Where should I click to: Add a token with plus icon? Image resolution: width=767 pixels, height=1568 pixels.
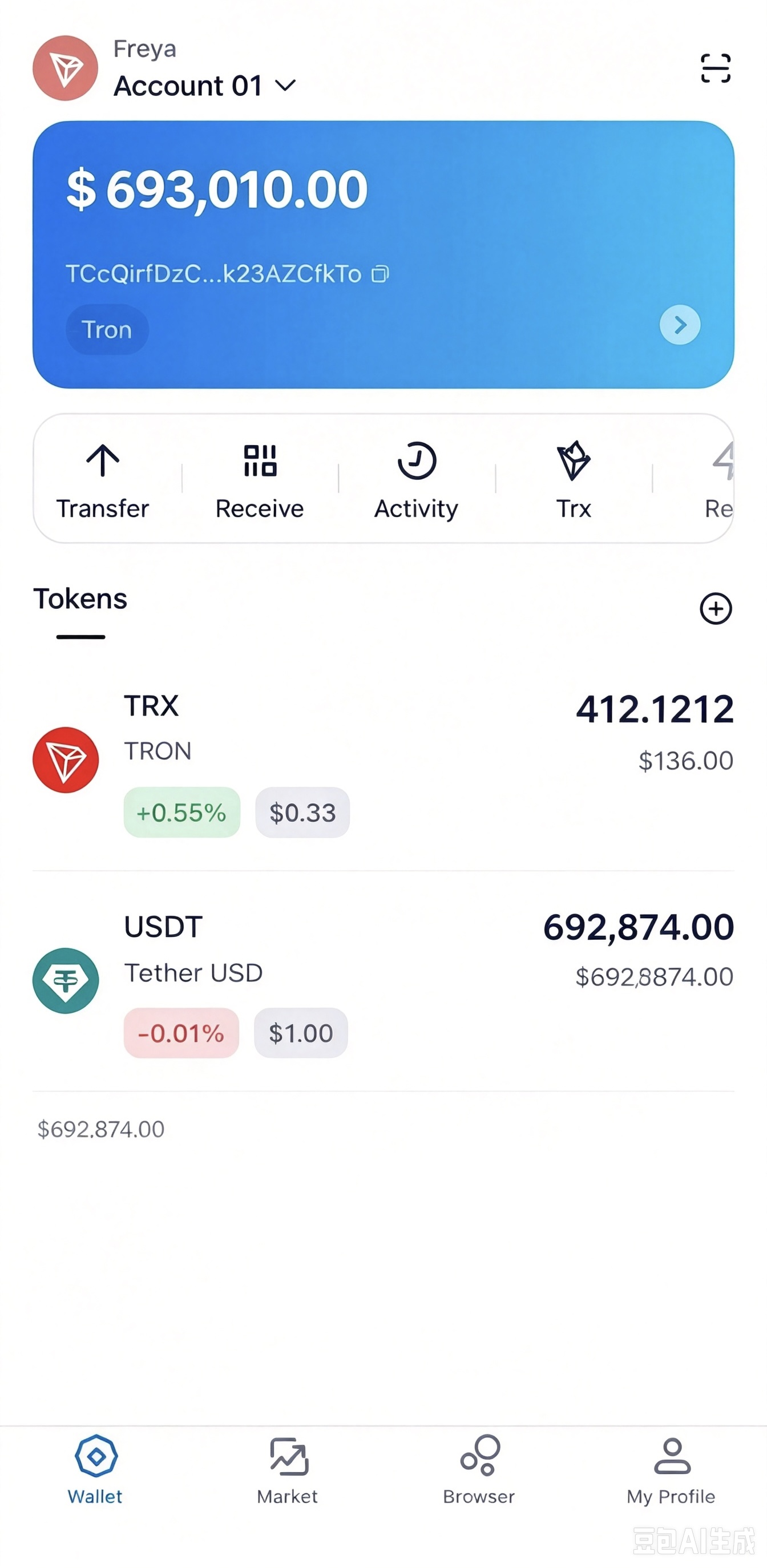click(715, 609)
